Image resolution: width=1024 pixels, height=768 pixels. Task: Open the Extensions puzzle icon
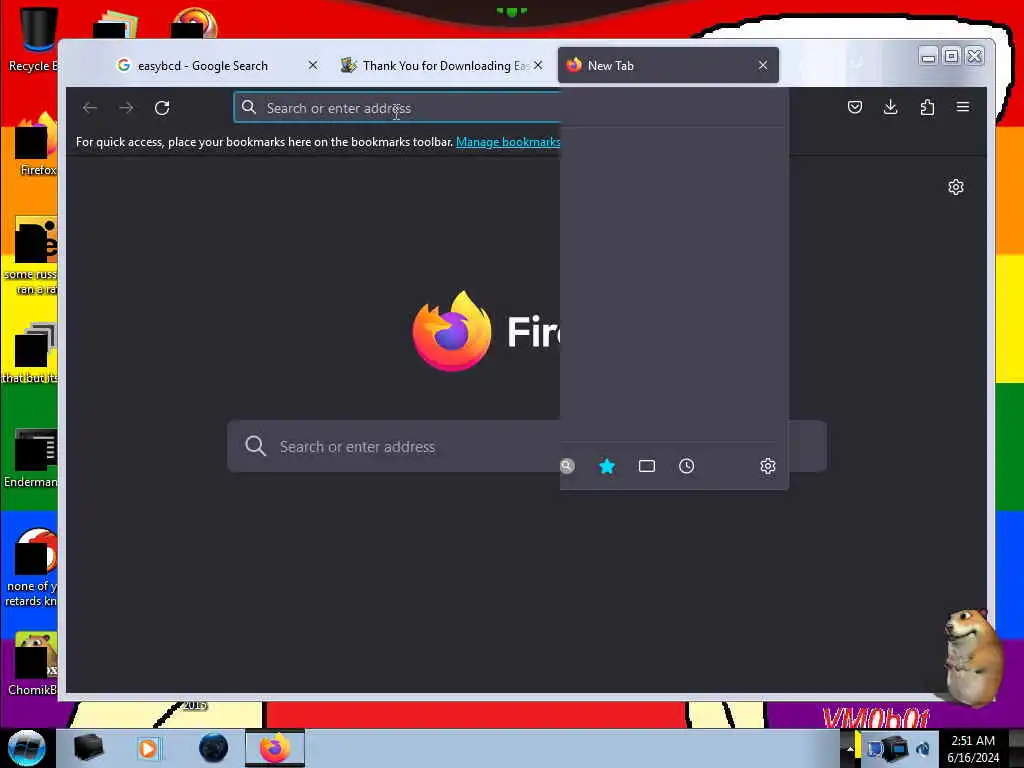927,107
